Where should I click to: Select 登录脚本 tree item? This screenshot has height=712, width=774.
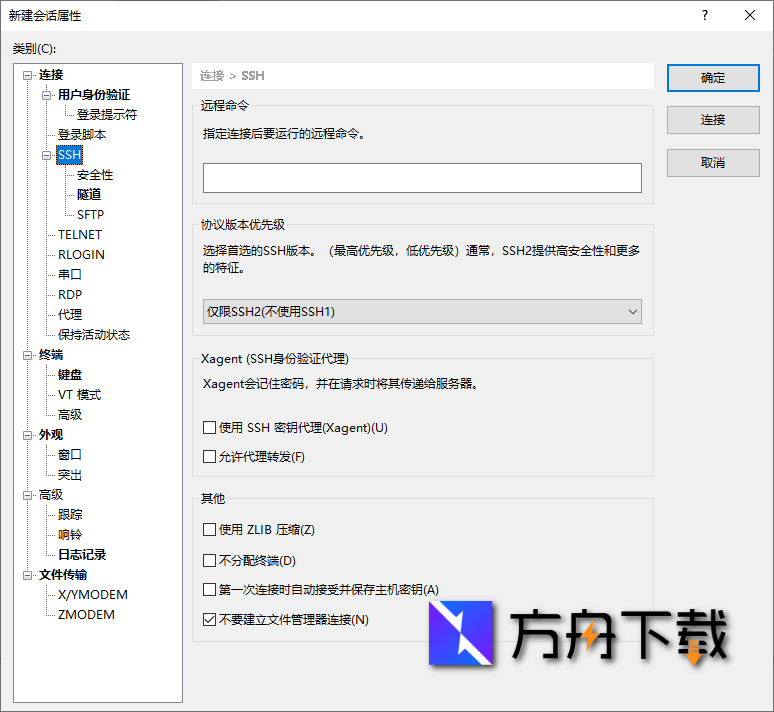tap(81, 135)
